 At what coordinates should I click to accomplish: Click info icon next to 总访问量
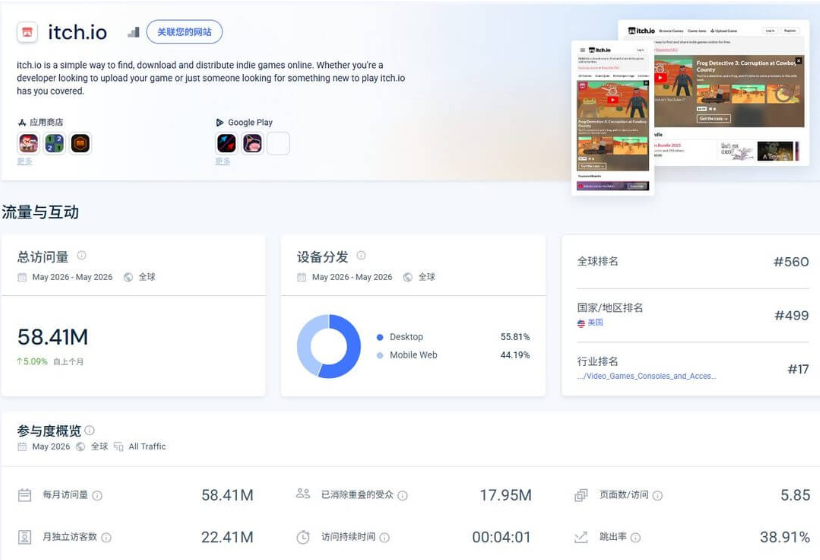pos(82,255)
